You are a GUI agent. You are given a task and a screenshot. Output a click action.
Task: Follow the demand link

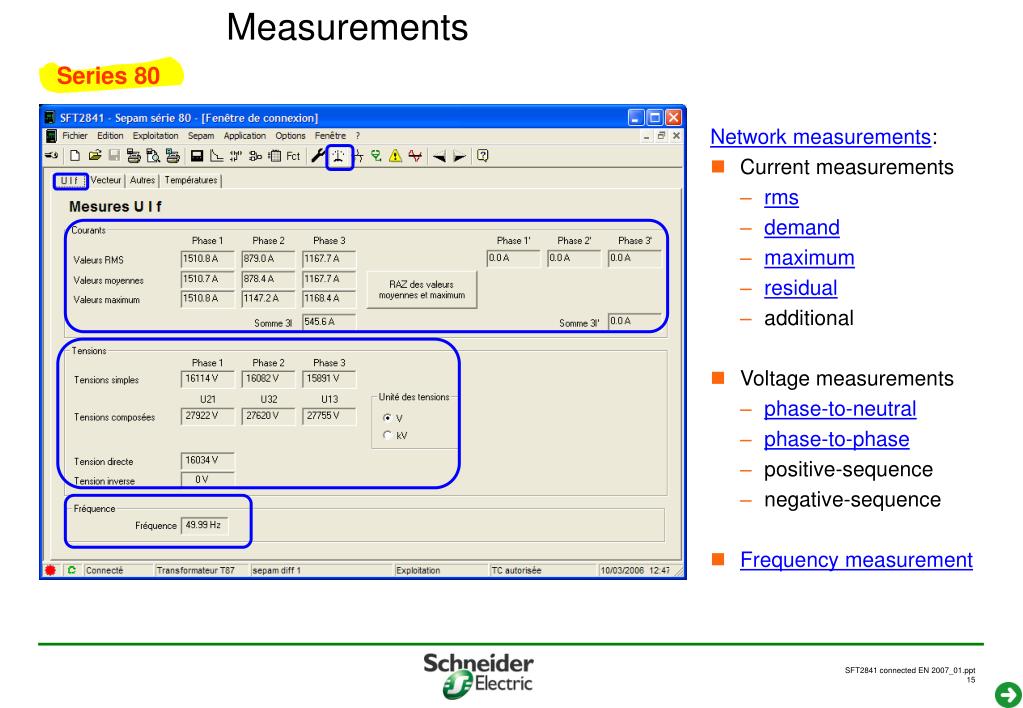(x=802, y=228)
